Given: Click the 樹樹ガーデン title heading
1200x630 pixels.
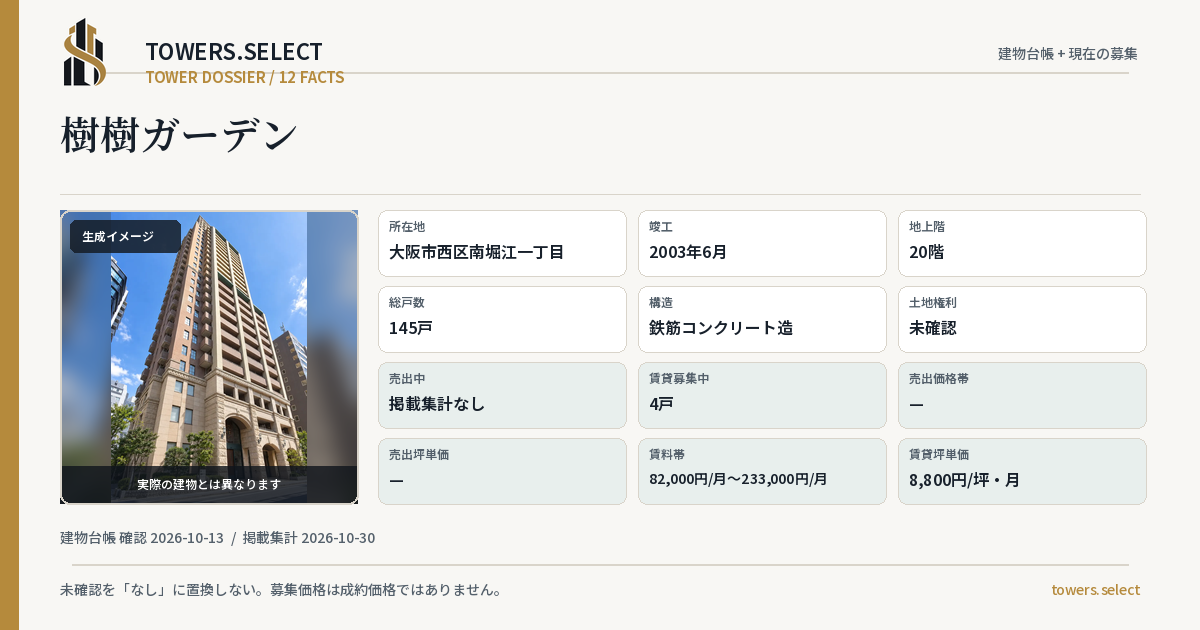Looking at the screenshot, I should (180, 135).
